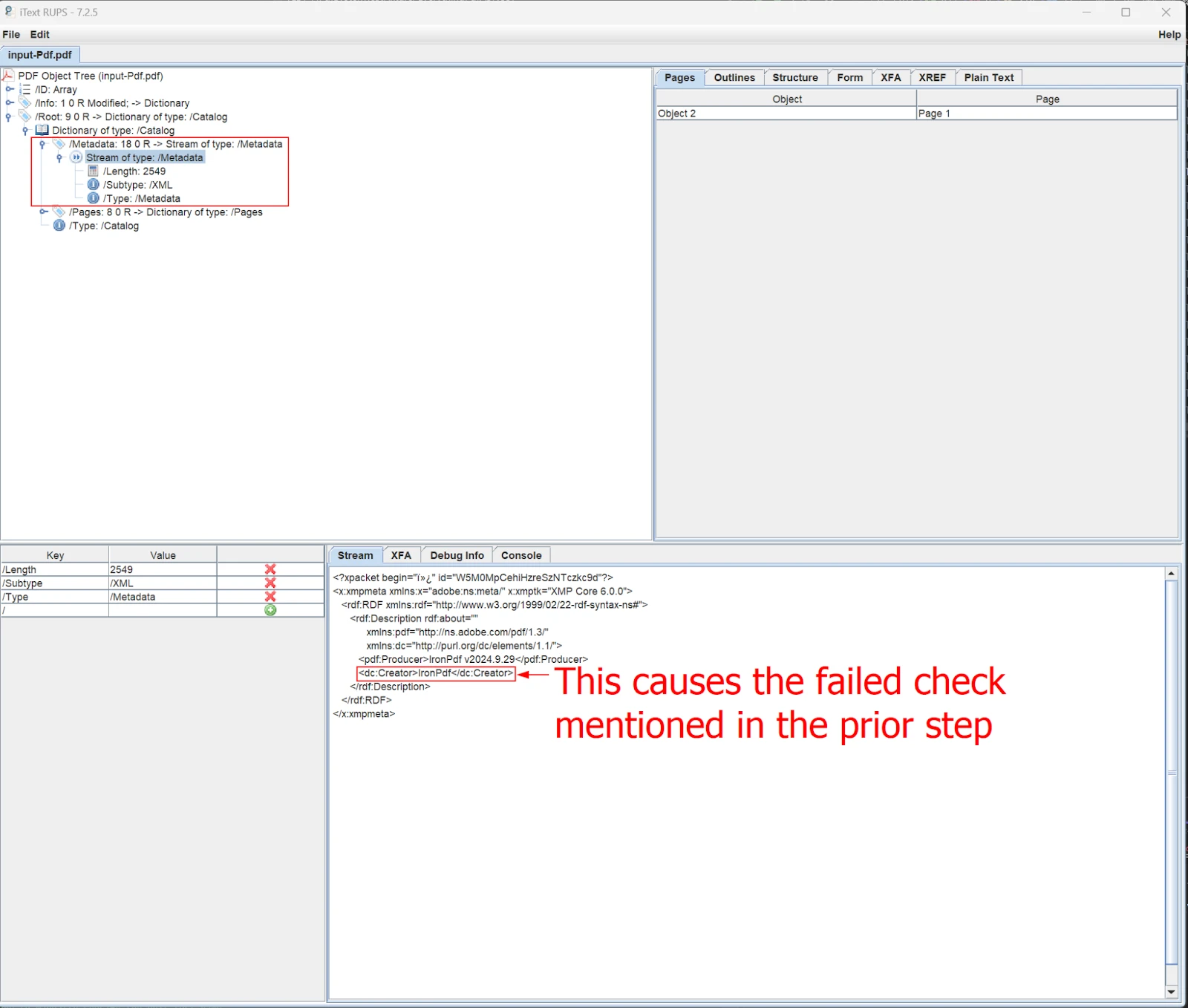Click the PDF icon at Object Tree root
Screen dimensions: 1188x1008
8,76
